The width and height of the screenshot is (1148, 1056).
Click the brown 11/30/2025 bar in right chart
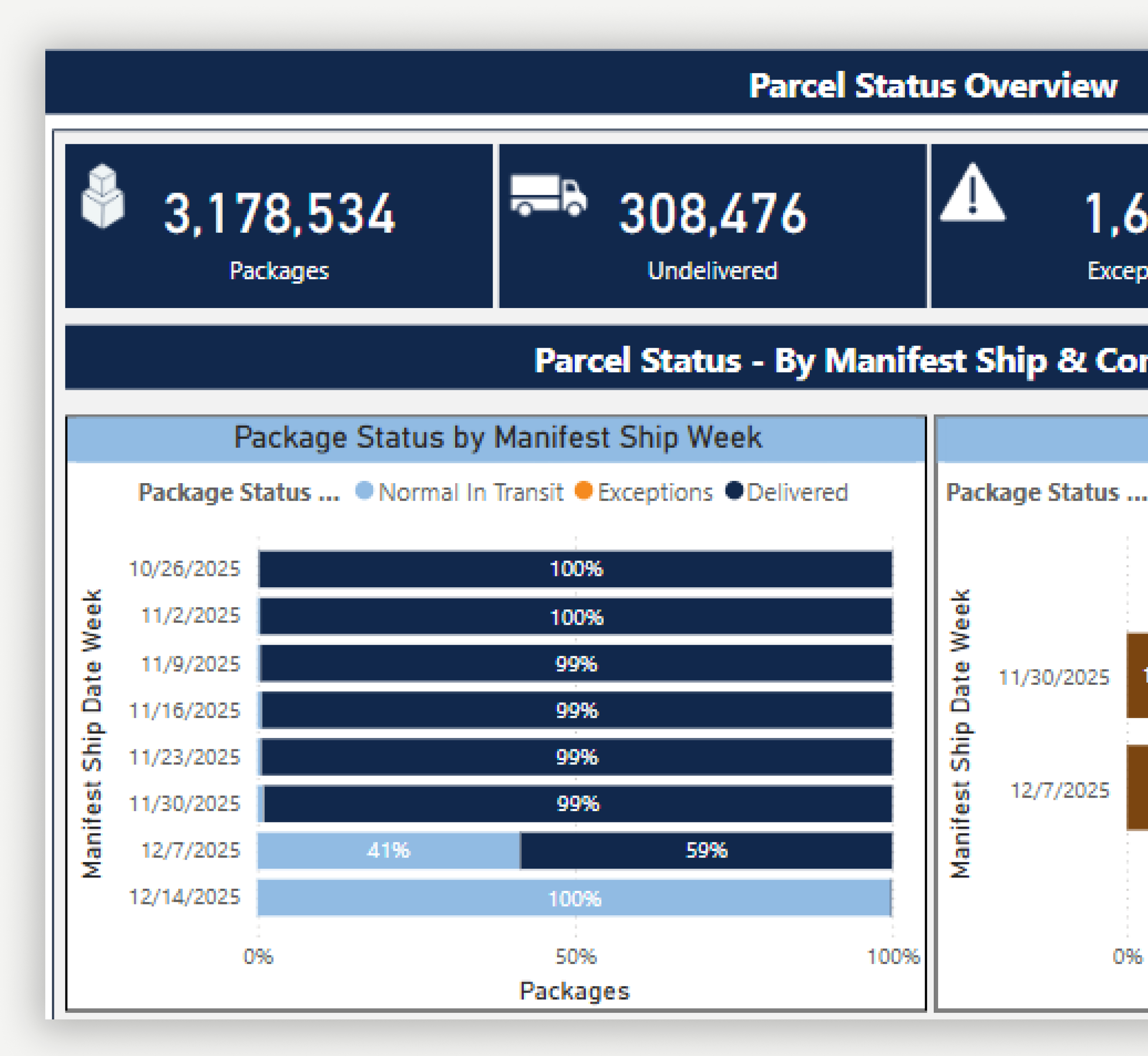1137,675
